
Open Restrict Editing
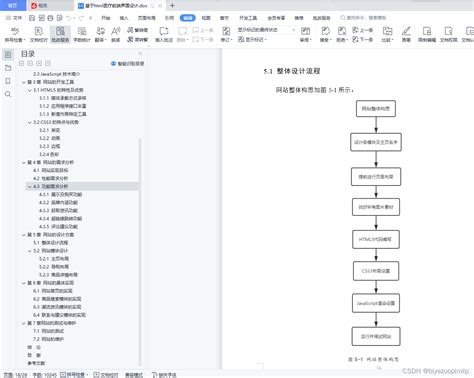427,34
